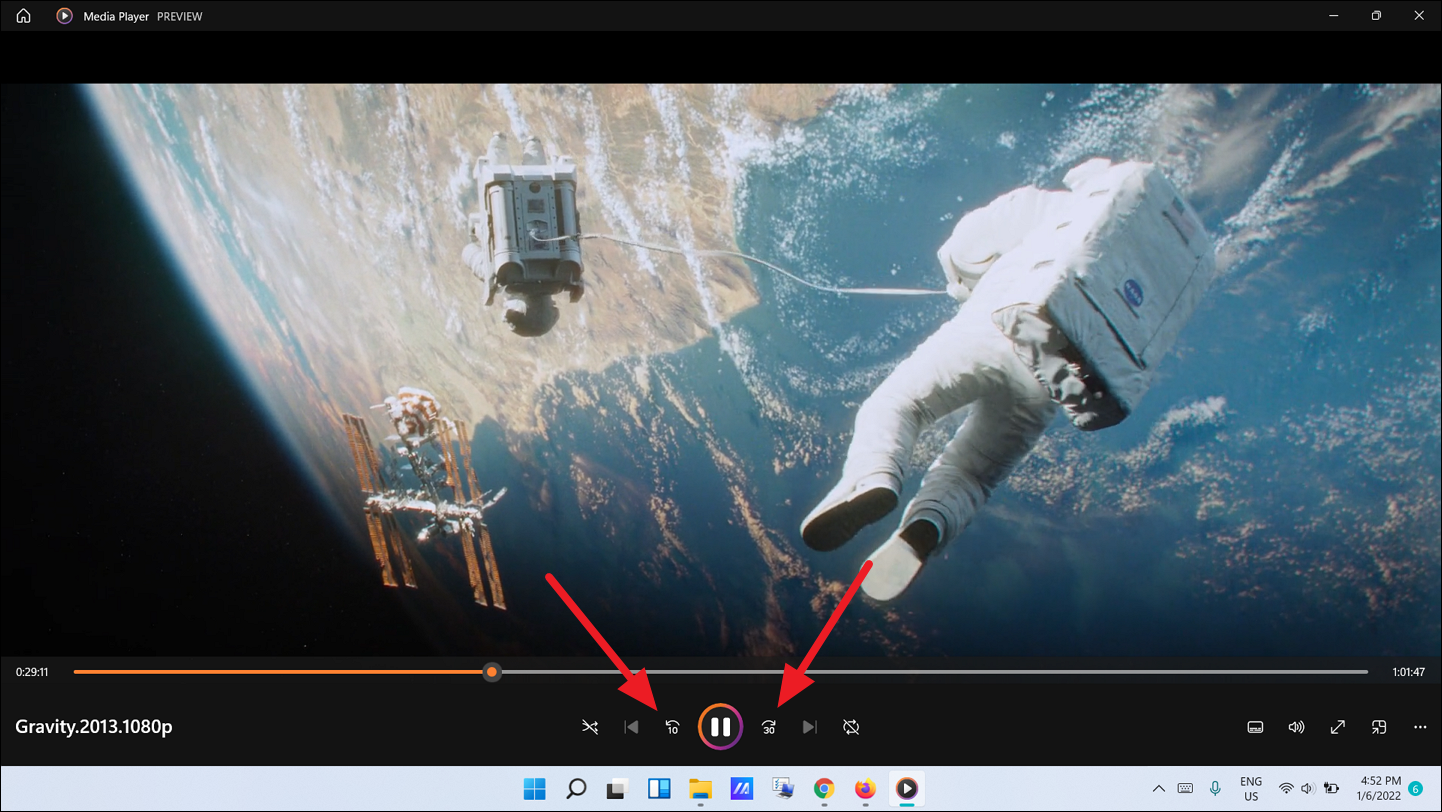Open Task View from taskbar
The width and height of the screenshot is (1442, 812).
point(617,789)
